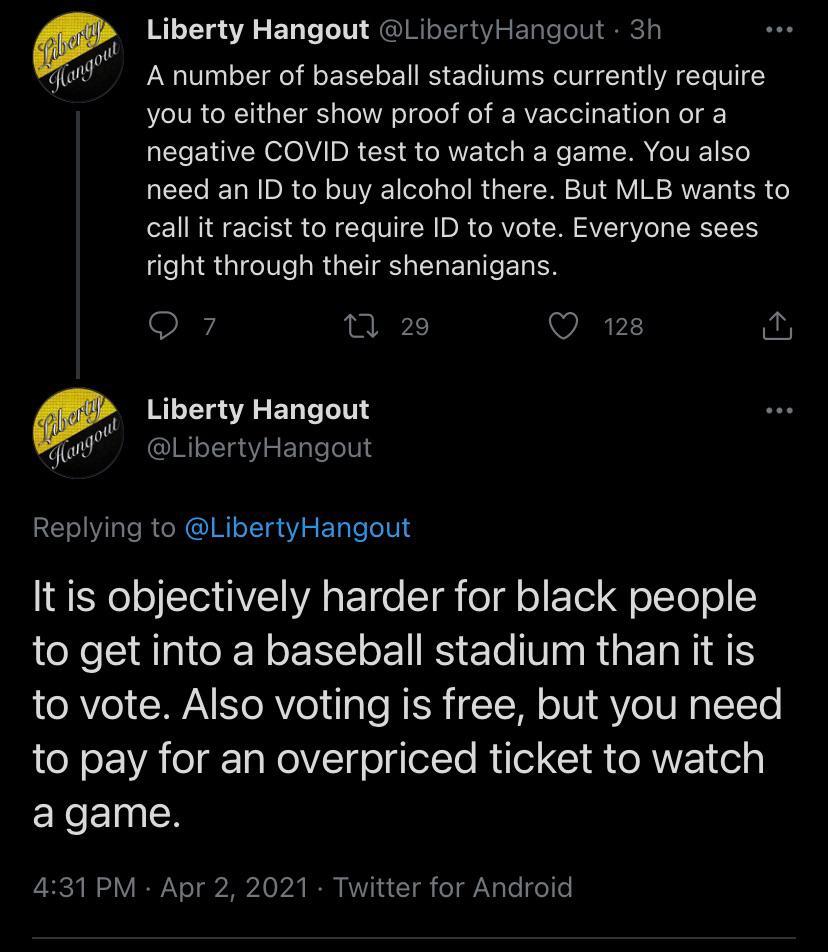
Task: View the 128 likes count
Action: [623, 326]
